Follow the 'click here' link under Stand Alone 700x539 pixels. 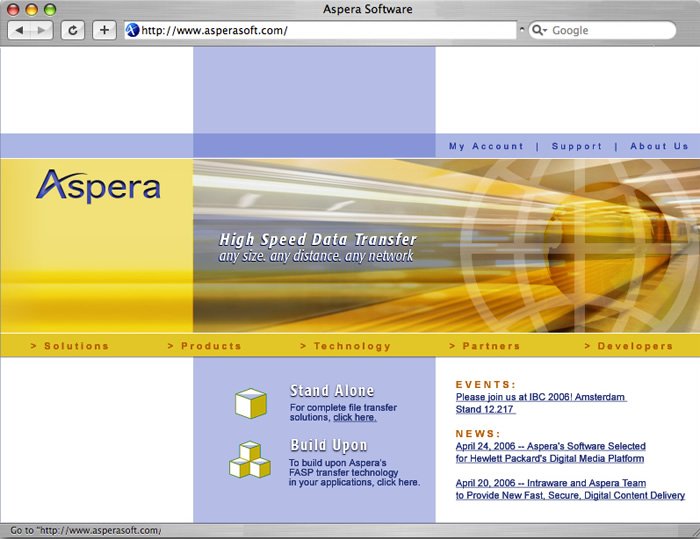354,417
